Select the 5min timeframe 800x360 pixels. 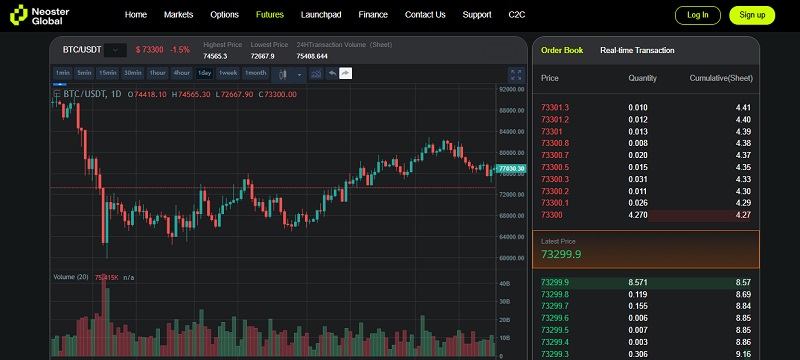(x=84, y=73)
